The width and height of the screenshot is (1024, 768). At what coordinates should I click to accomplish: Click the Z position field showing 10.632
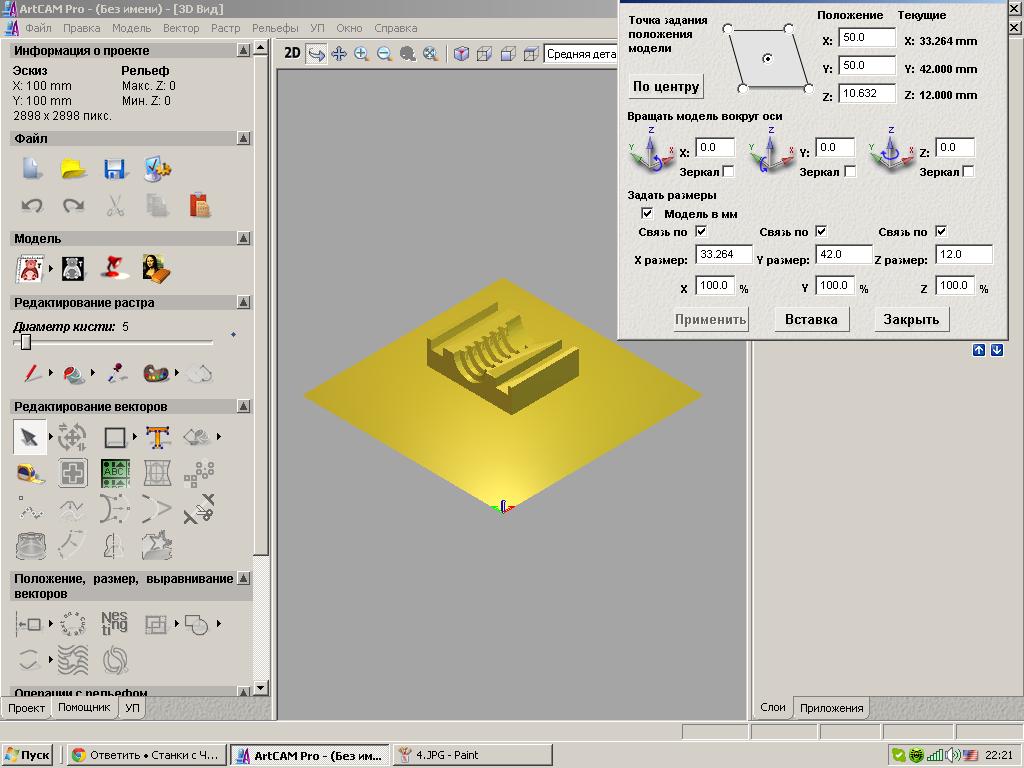pos(867,93)
